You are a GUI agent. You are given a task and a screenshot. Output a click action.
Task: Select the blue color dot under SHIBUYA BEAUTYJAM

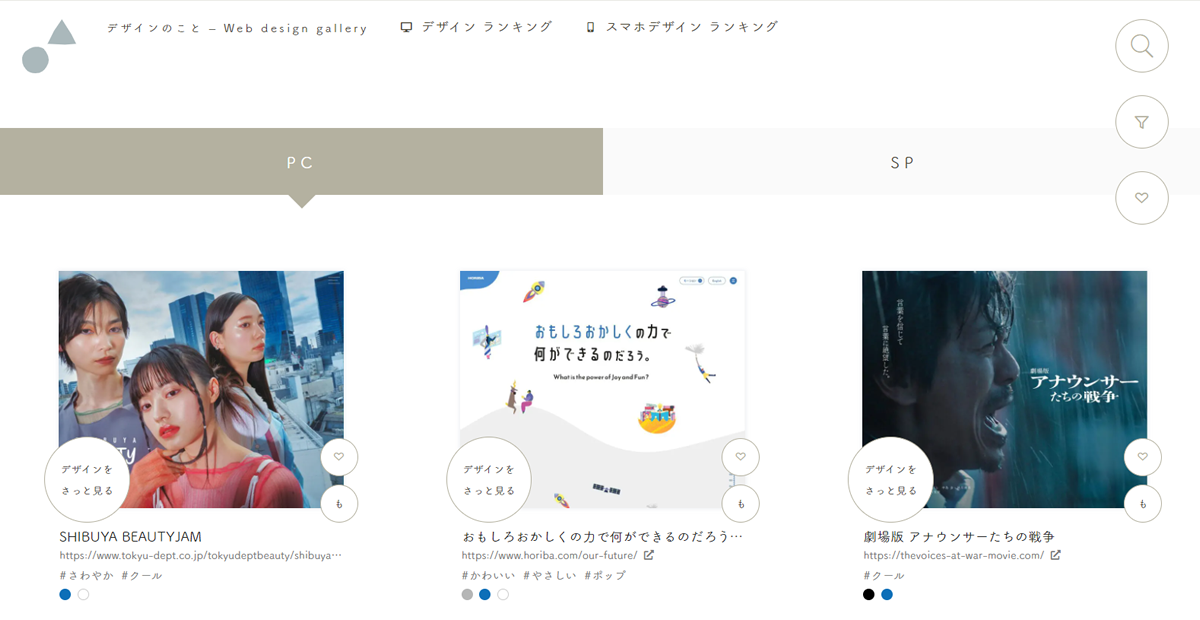[65, 594]
